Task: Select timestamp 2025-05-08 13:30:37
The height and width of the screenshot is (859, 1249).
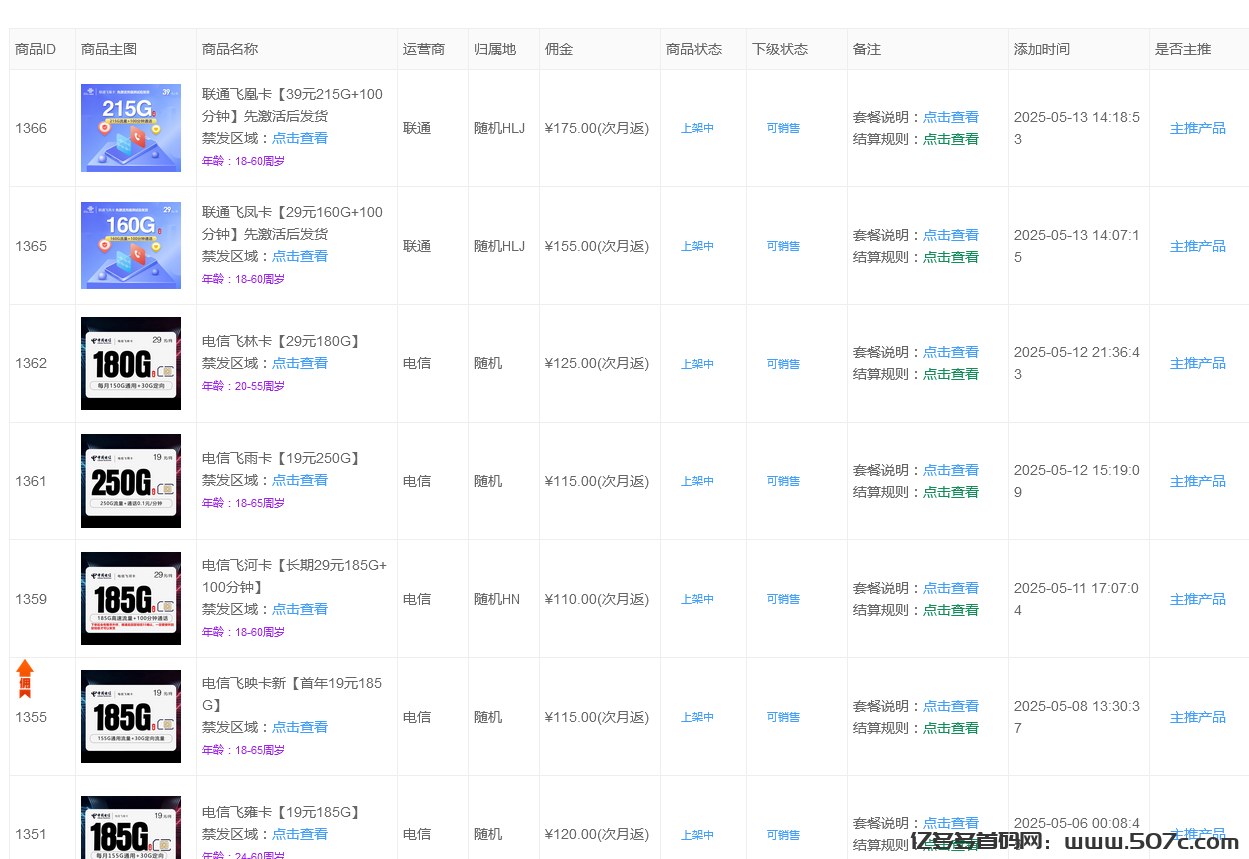Action: click(x=1077, y=717)
